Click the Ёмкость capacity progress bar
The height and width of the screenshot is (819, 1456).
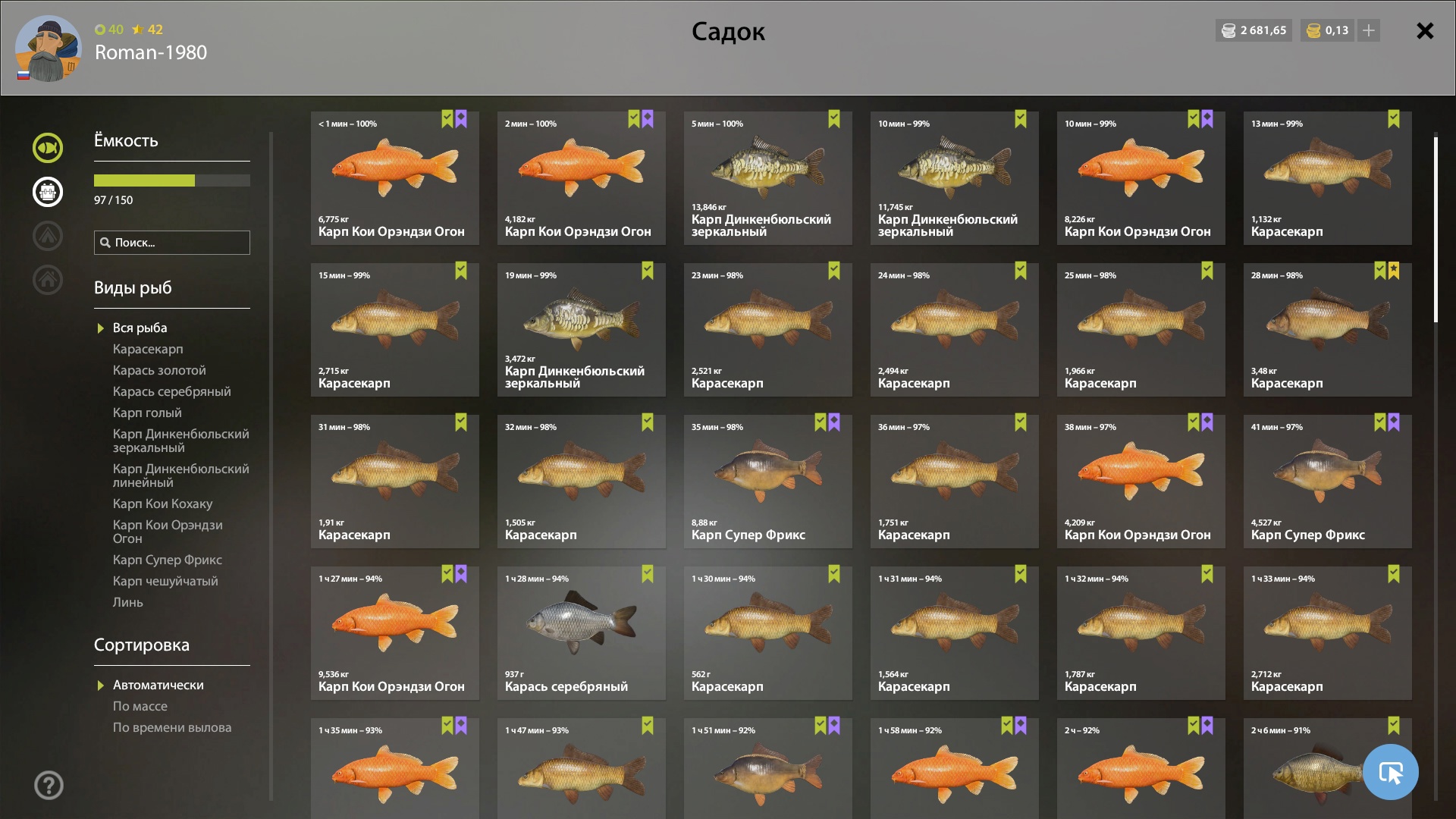coord(172,180)
